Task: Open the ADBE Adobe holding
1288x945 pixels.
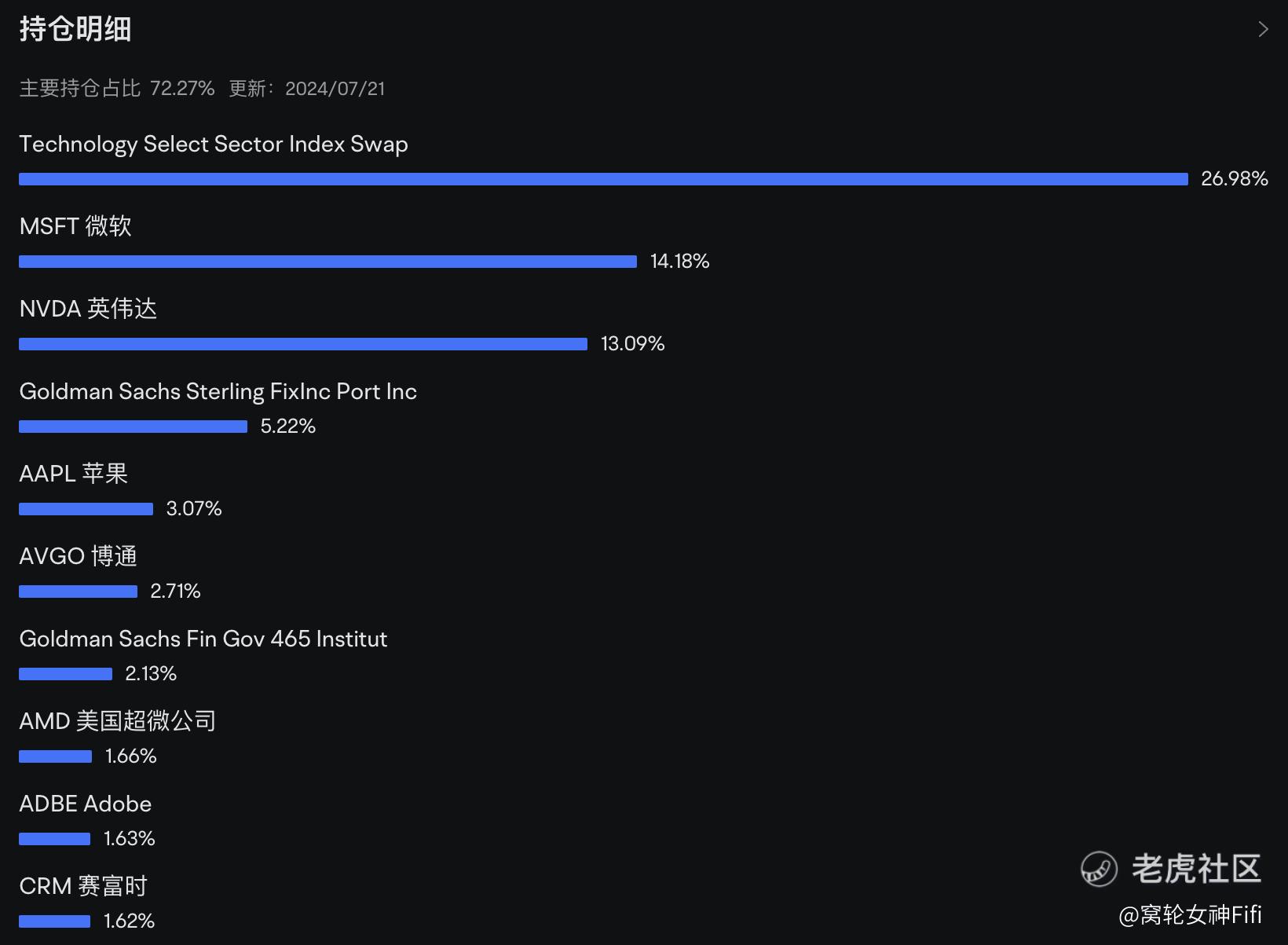Action: 85,804
